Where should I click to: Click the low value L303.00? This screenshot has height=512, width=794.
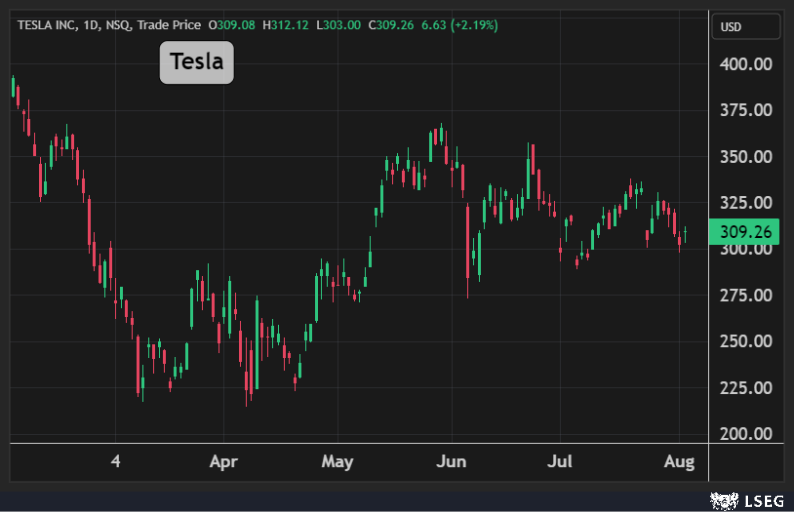click(339, 23)
